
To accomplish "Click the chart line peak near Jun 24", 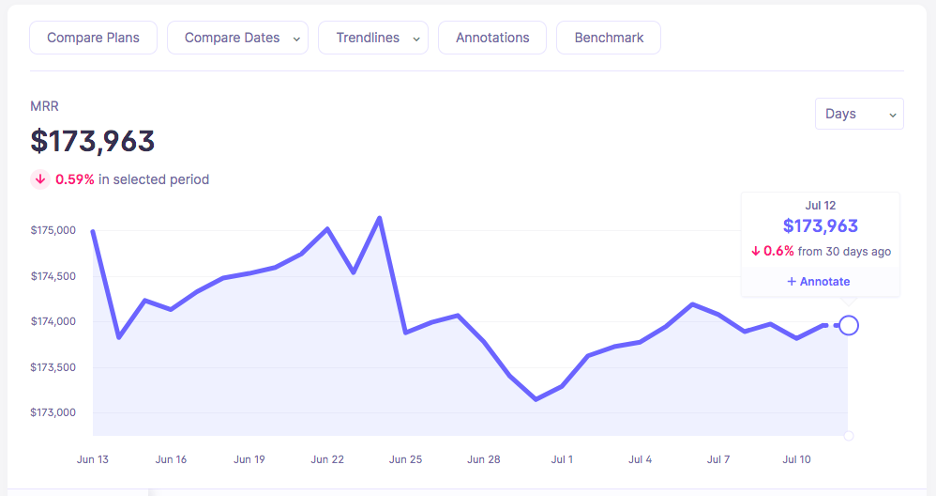I will tap(379, 217).
